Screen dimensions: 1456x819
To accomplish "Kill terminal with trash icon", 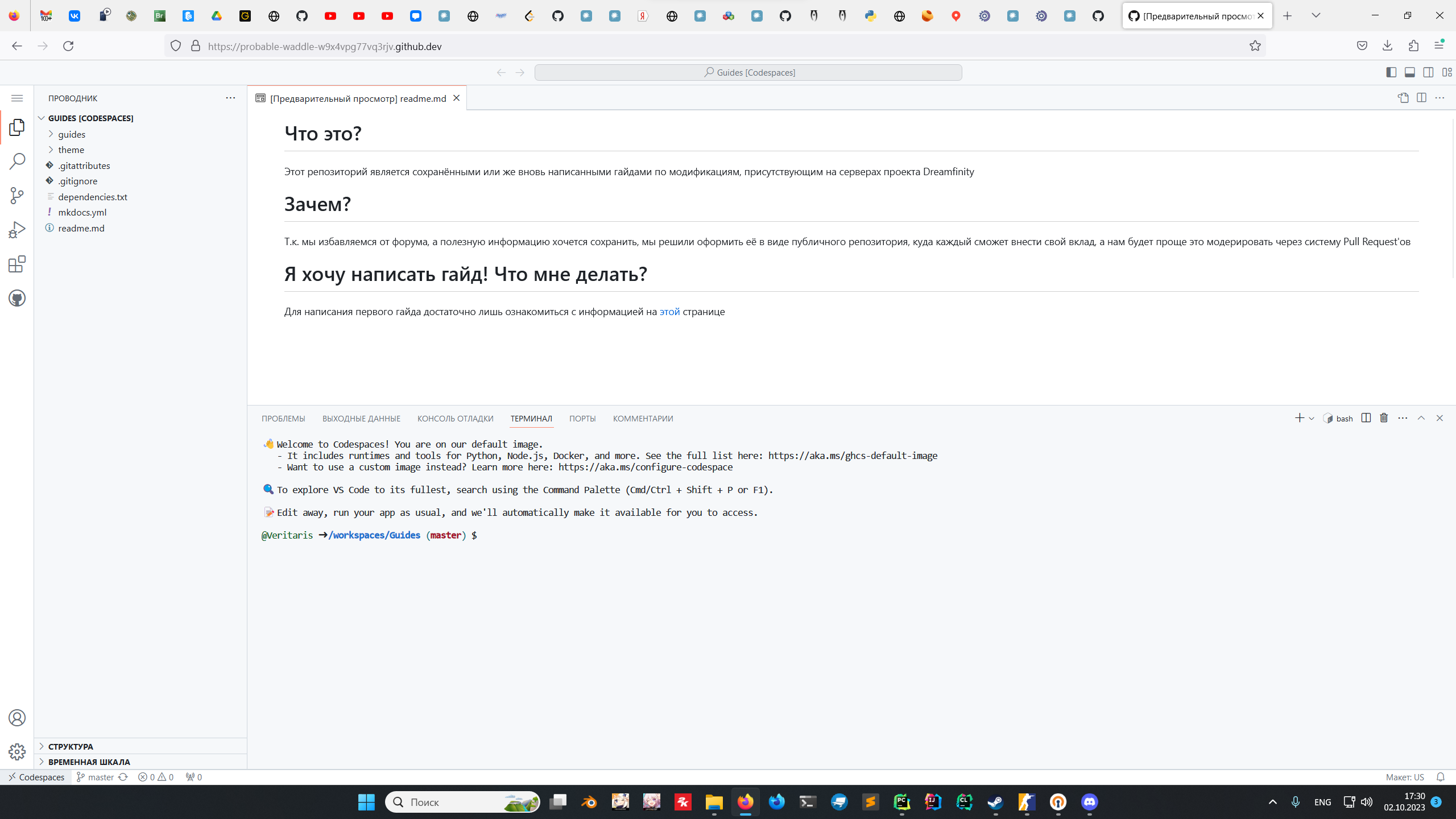I will coord(1384,418).
